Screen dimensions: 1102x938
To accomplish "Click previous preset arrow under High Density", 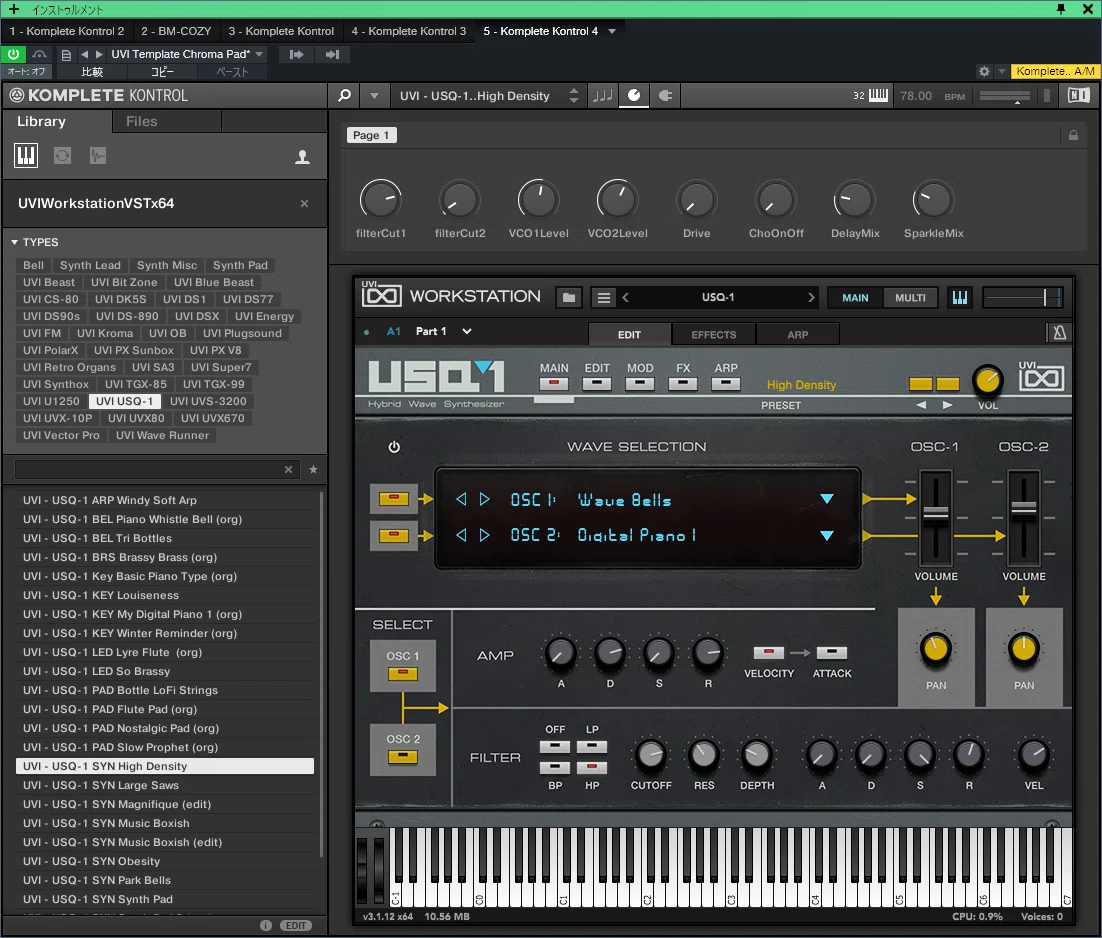I will (921, 405).
